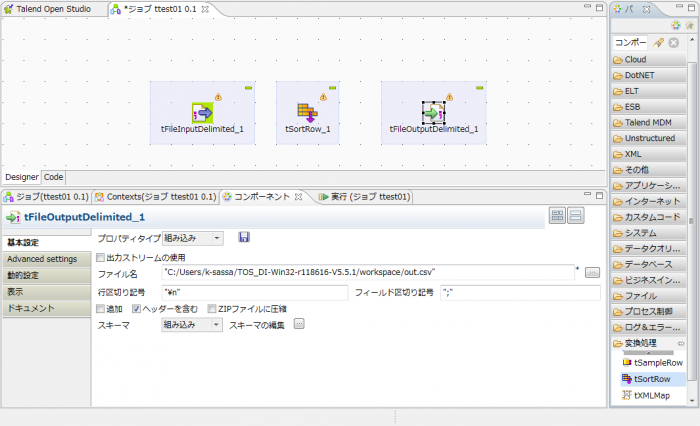This screenshot has height=426, width=700.
Task: Open the 動的設定 section
Action: point(46,276)
